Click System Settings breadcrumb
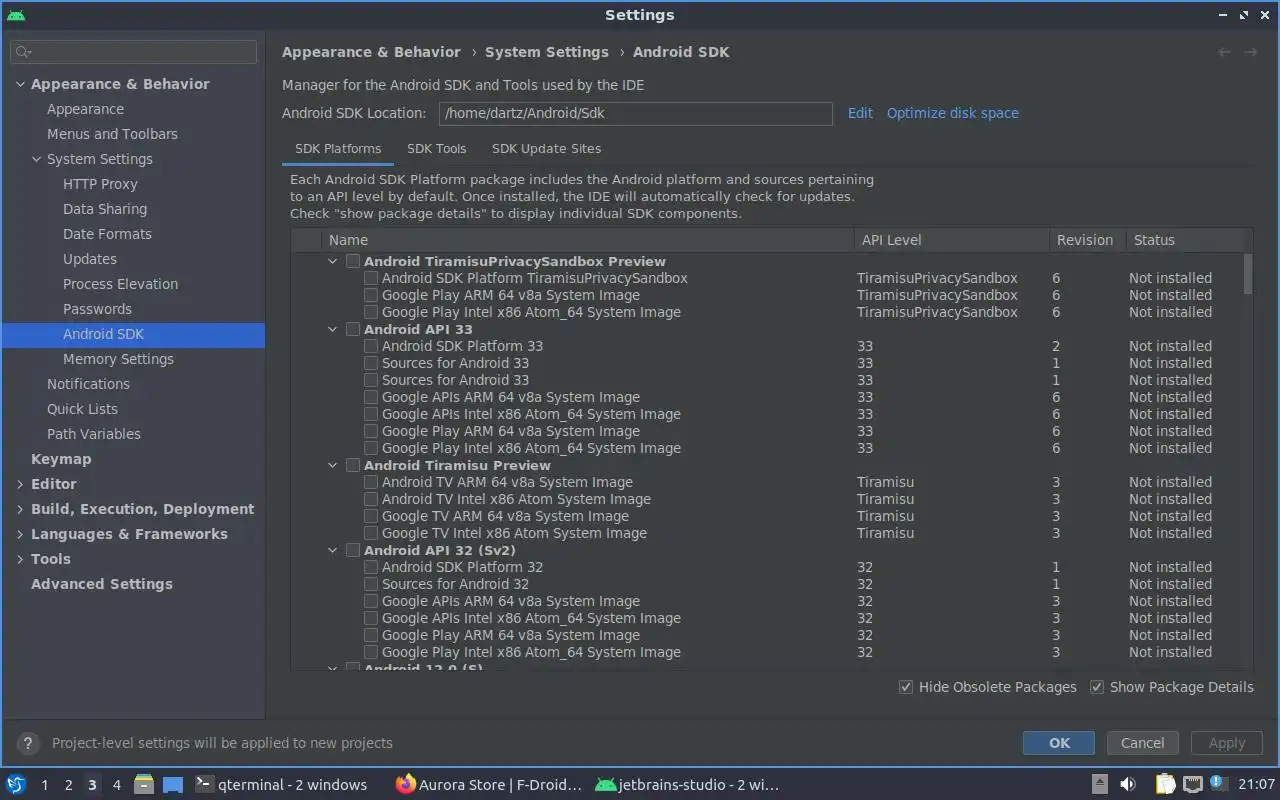 (547, 52)
